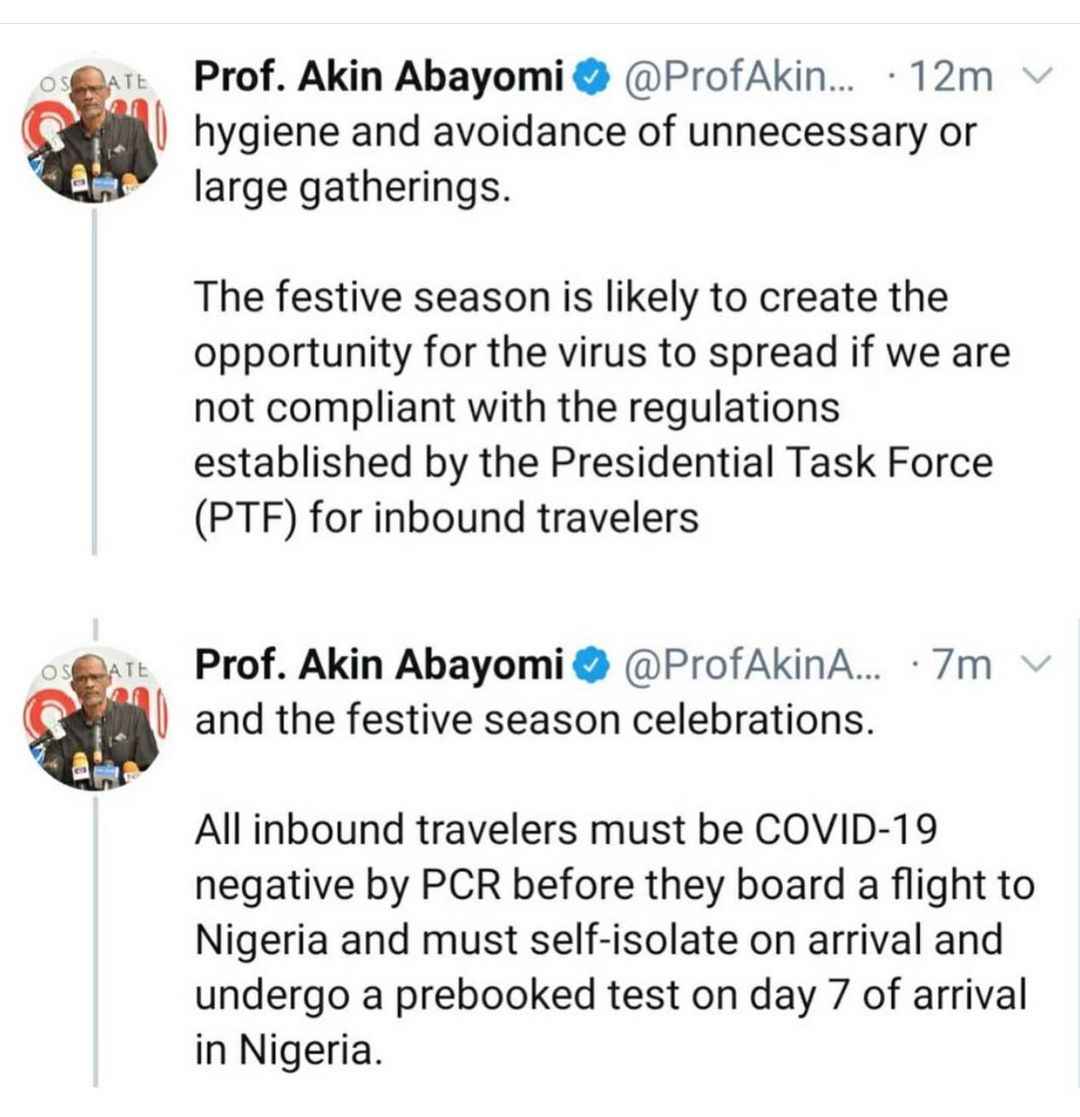This screenshot has width=1080, height=1117.
Task: Open the tweet text "and the festive season celebrations."
Action: coord(534,720)
